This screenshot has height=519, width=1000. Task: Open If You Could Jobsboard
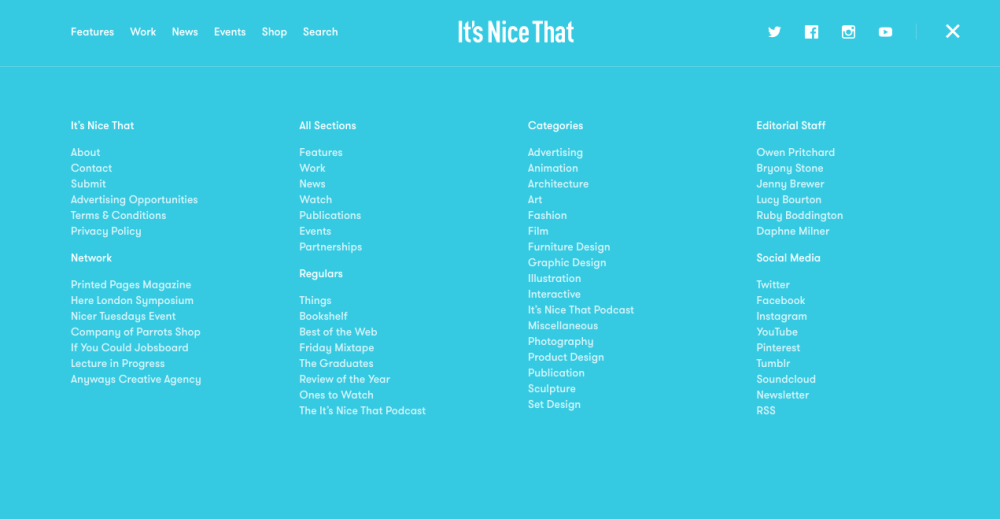129,347
